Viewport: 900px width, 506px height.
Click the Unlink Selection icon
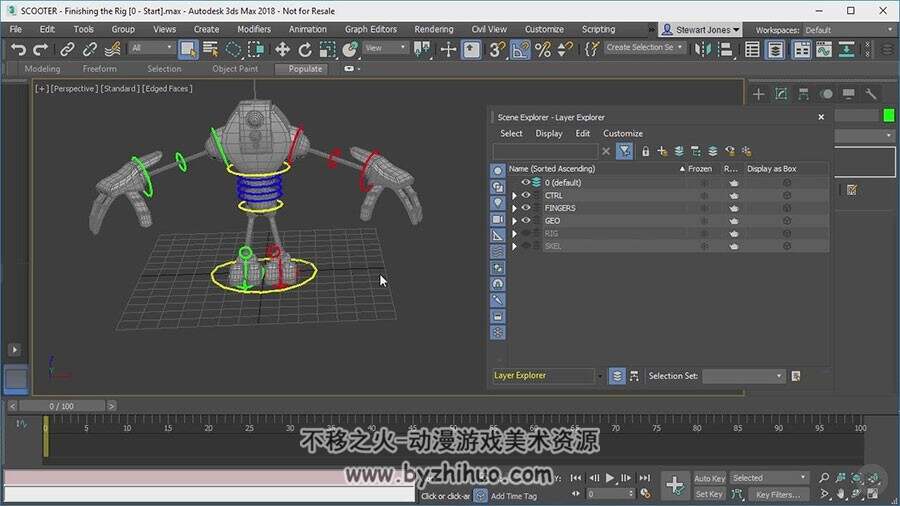tap(90, 49)
